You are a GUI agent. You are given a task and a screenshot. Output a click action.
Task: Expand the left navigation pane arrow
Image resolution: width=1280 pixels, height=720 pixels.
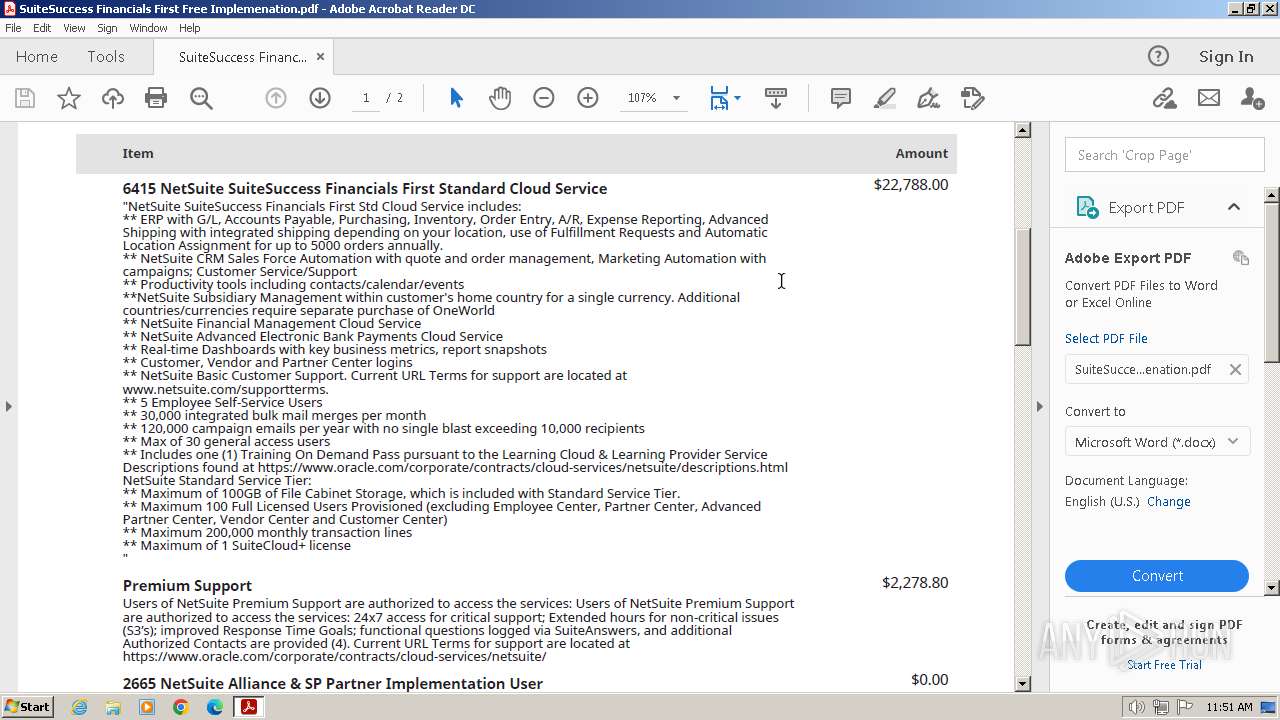point(9,406)
